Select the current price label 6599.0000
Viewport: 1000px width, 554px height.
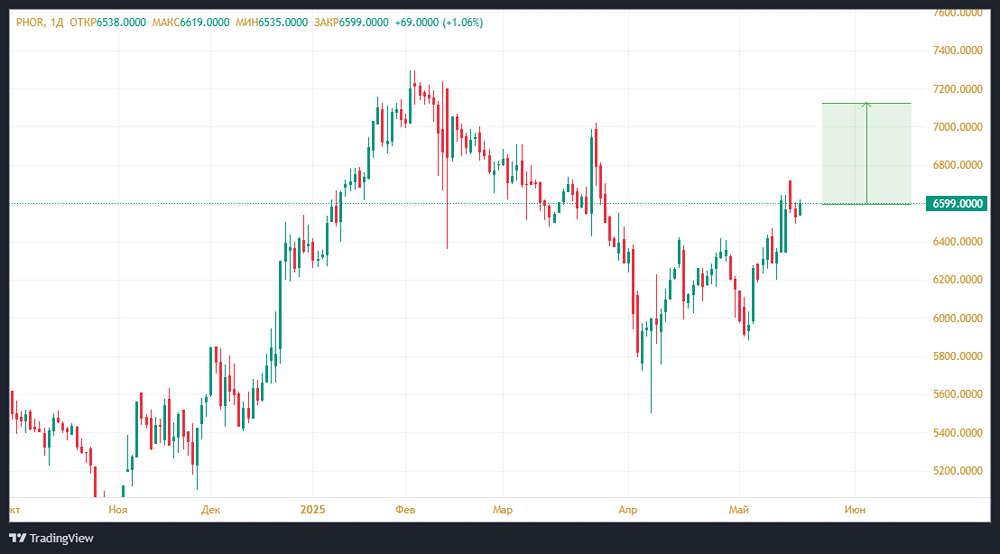point(957,204)
